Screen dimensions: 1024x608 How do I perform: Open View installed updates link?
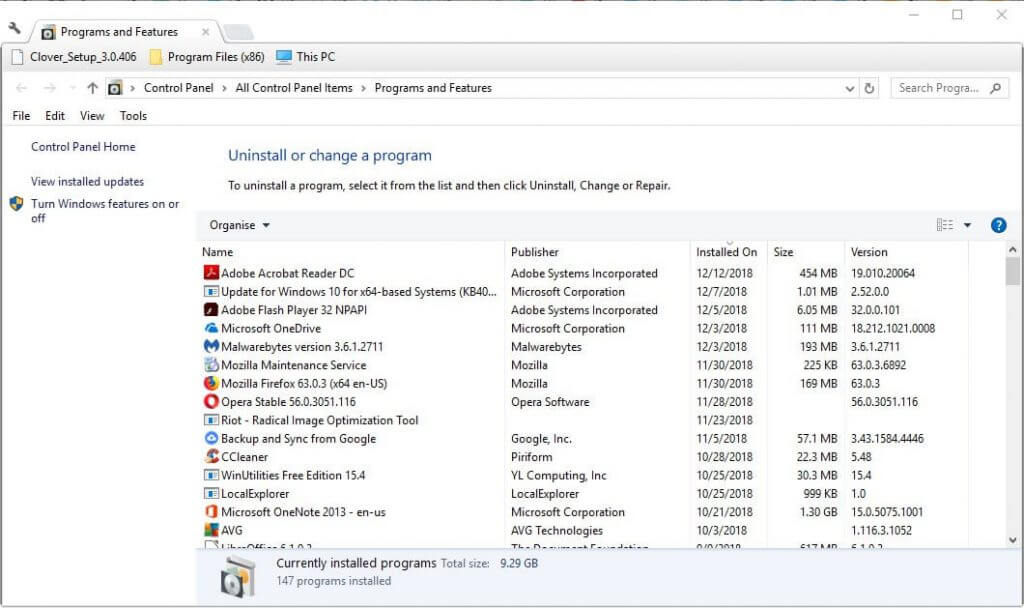(88, 182)
